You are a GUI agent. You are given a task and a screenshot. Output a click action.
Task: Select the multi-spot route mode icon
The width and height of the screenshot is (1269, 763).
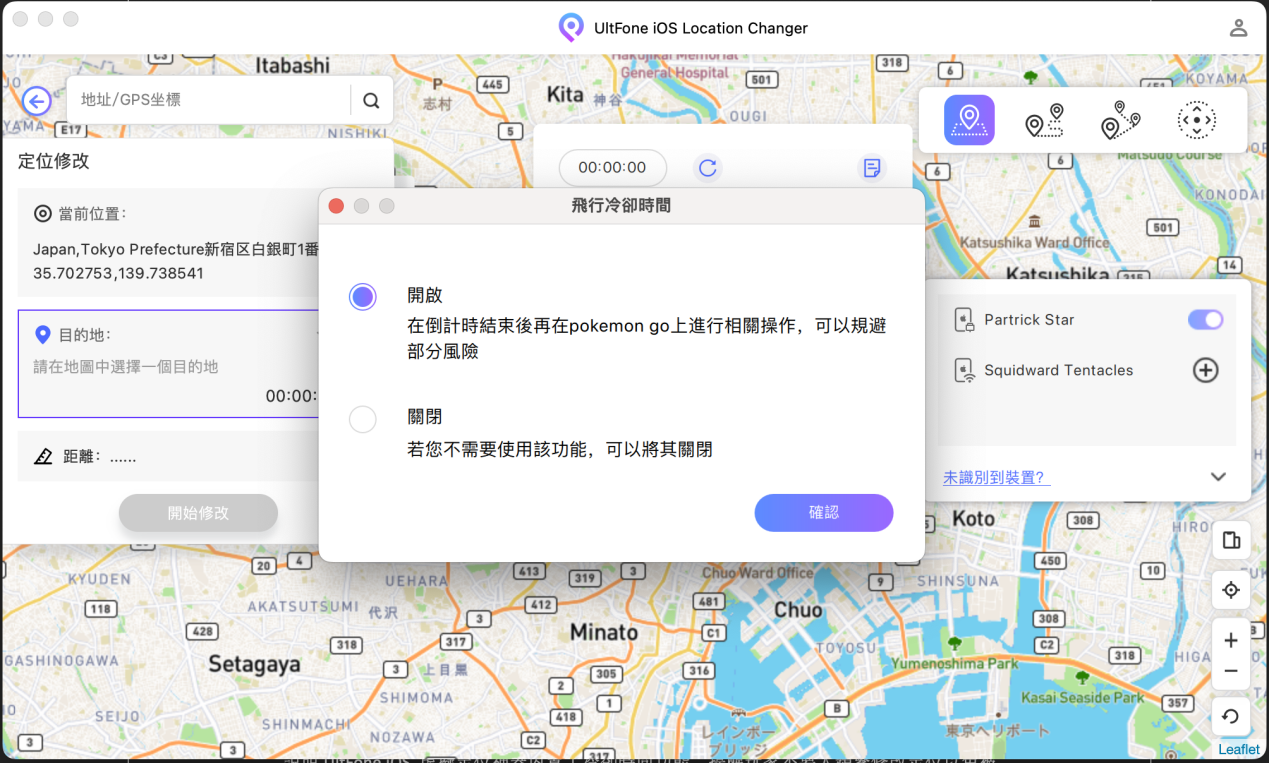tap(1120, 121)
